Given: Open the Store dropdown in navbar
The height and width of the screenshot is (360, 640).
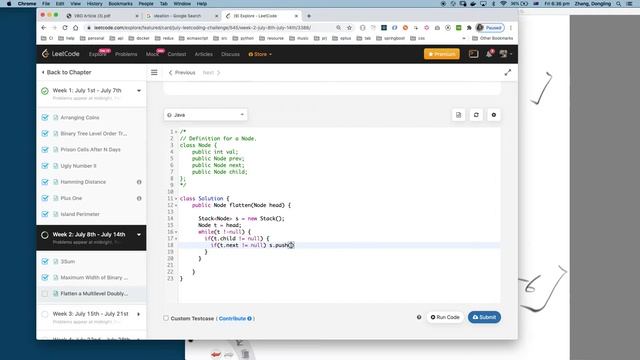Looking at the screenshot, I should [x=260, y=54].
